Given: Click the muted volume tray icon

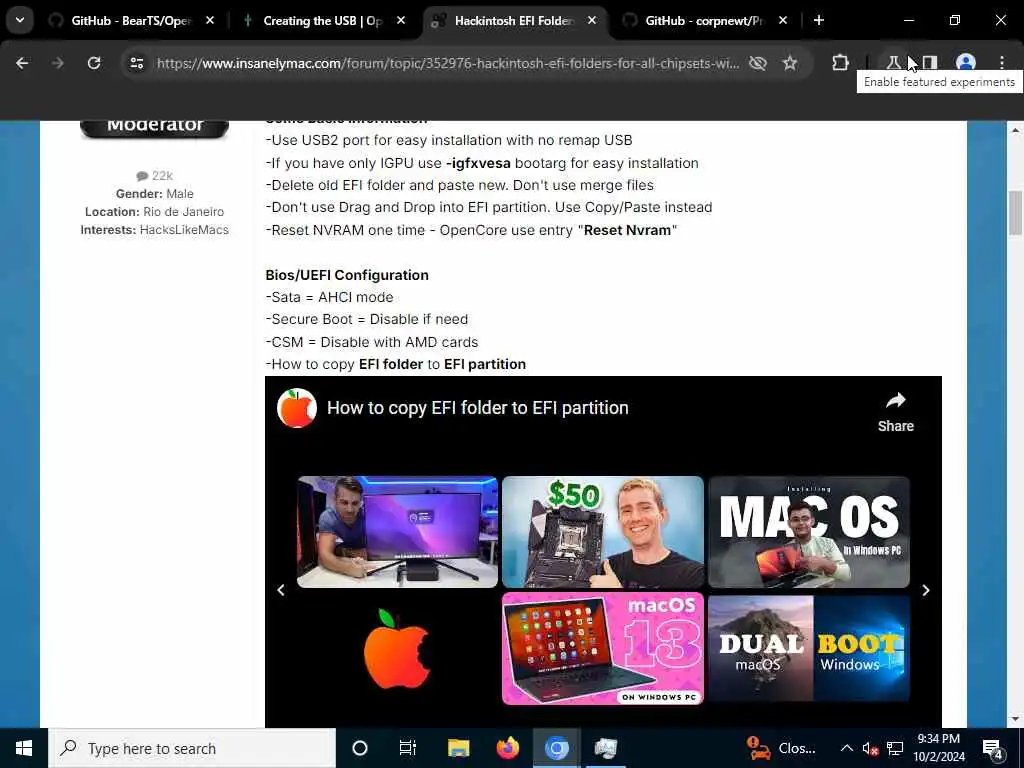Looking at the screenshot, I should point(870,748).
